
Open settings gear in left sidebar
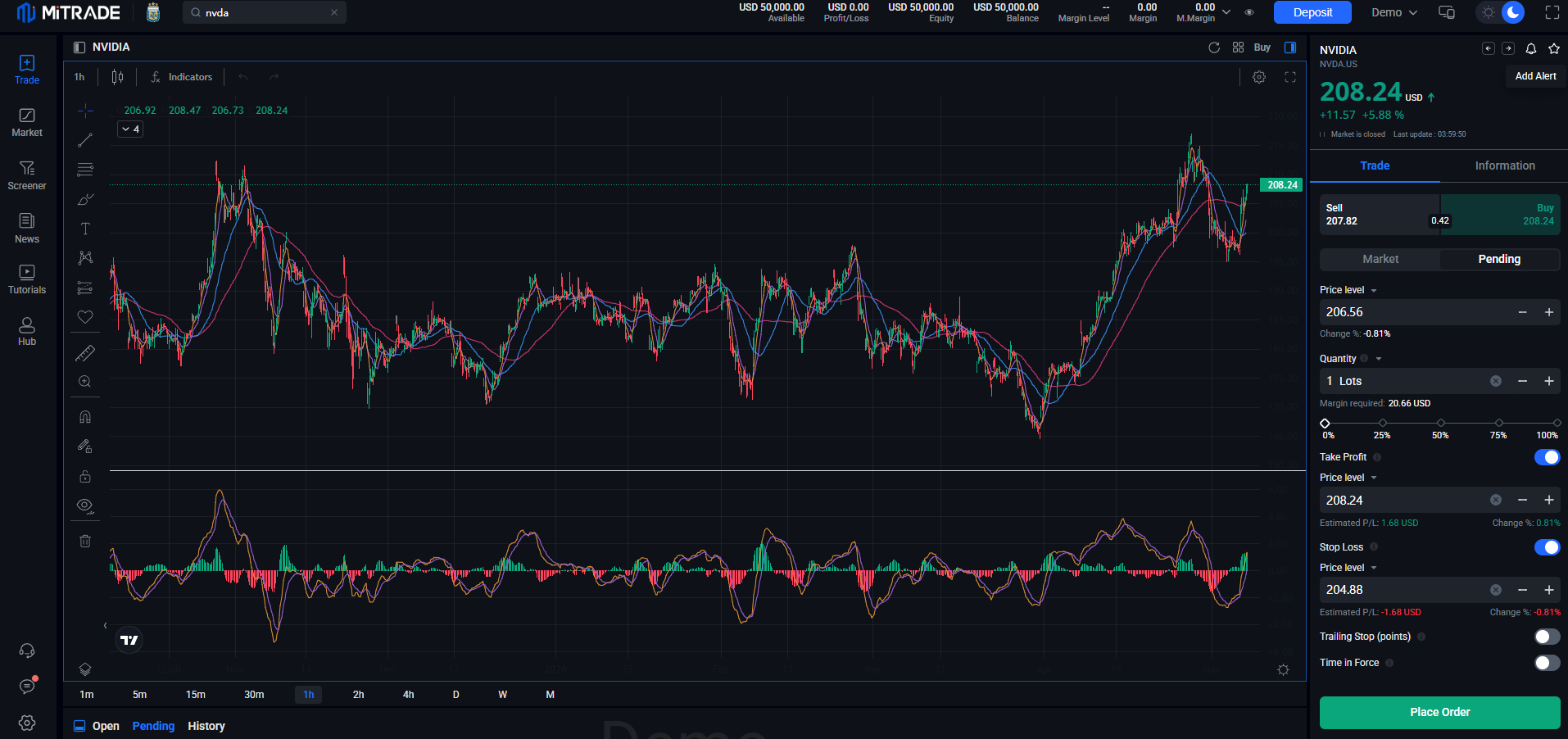(x=27, y=723)
